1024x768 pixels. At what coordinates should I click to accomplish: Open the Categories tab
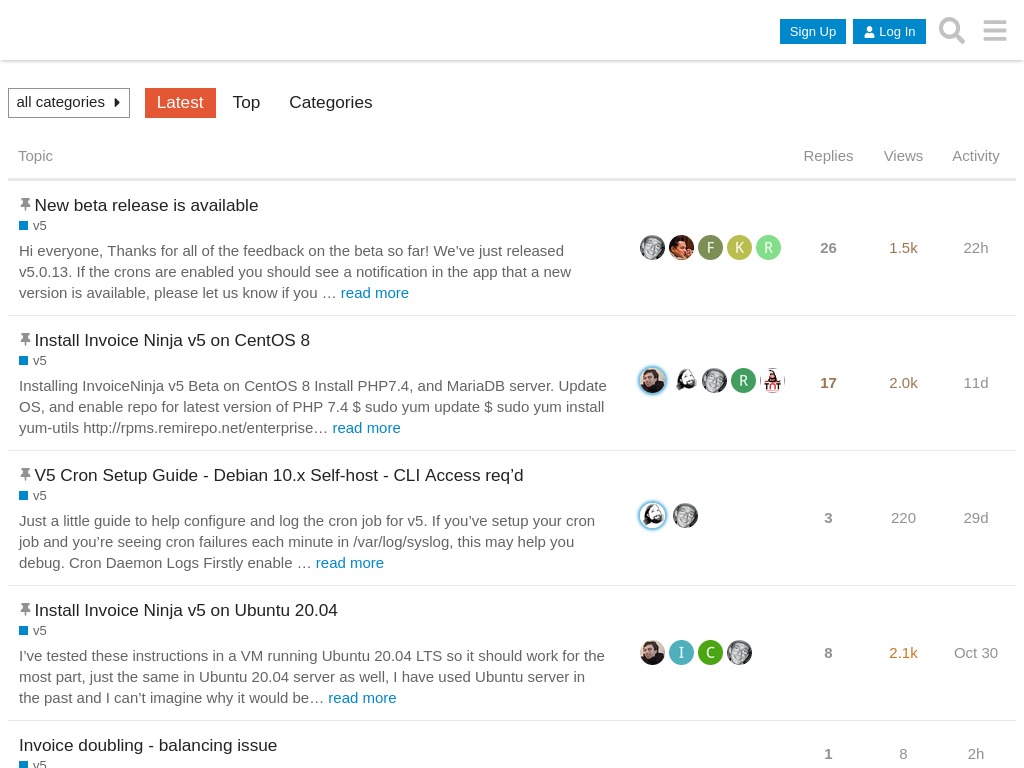pyautogui.click(x=330, y=103)
